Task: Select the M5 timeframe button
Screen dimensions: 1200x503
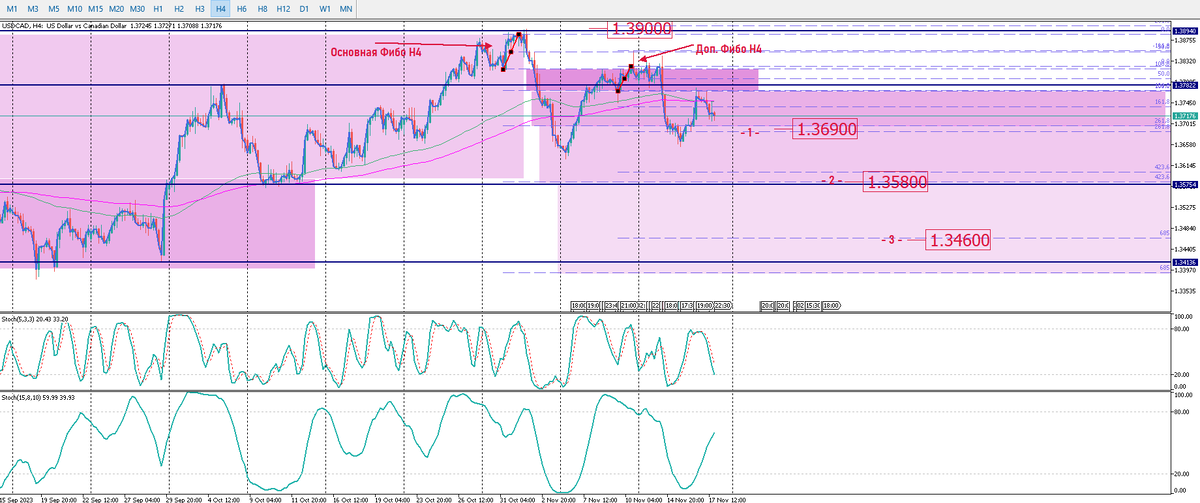Action: [54, 8]
